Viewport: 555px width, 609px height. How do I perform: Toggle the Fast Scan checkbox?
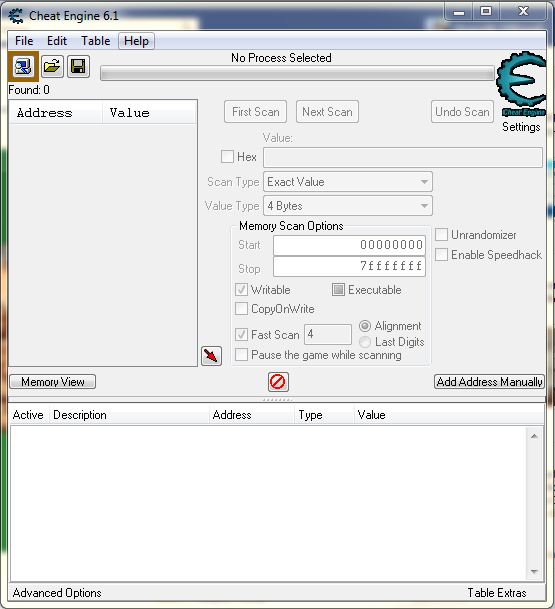(x=241, y=334)
